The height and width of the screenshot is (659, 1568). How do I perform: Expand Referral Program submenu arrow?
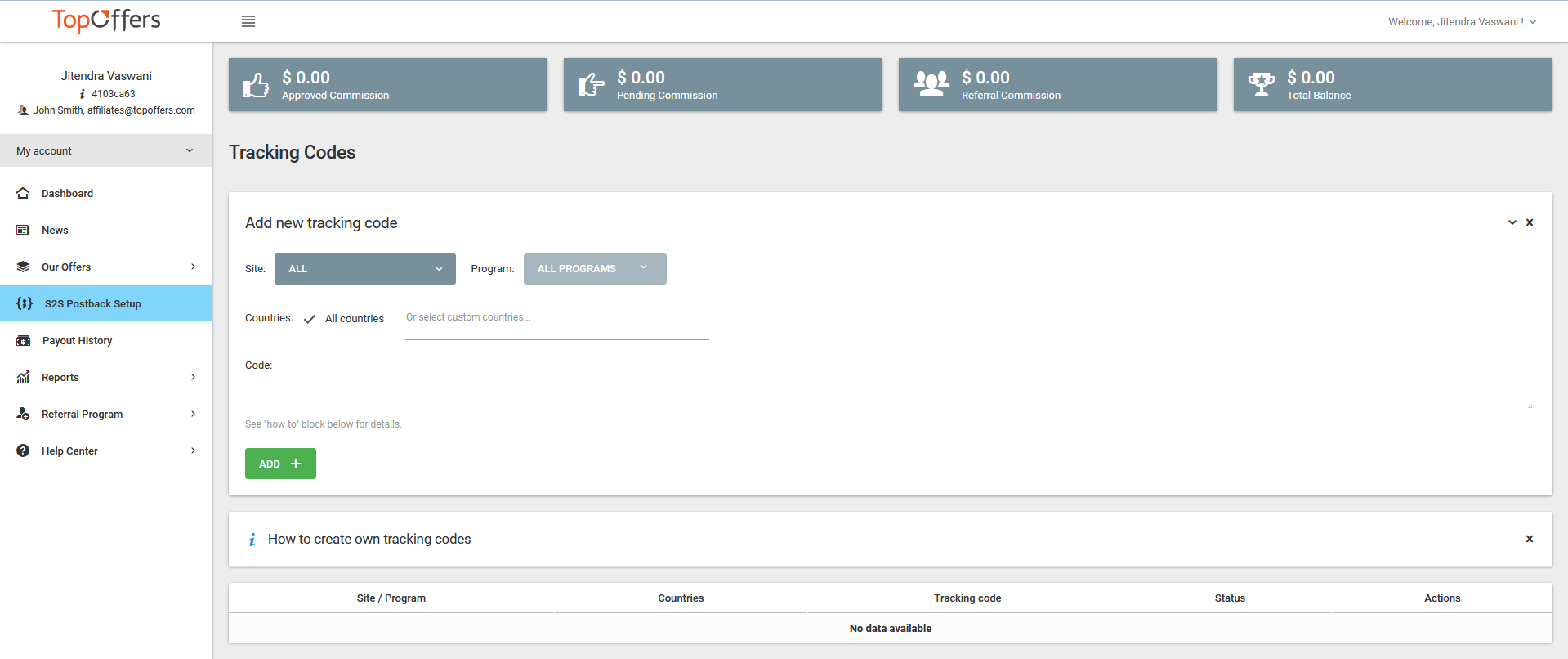click(194, 414)
